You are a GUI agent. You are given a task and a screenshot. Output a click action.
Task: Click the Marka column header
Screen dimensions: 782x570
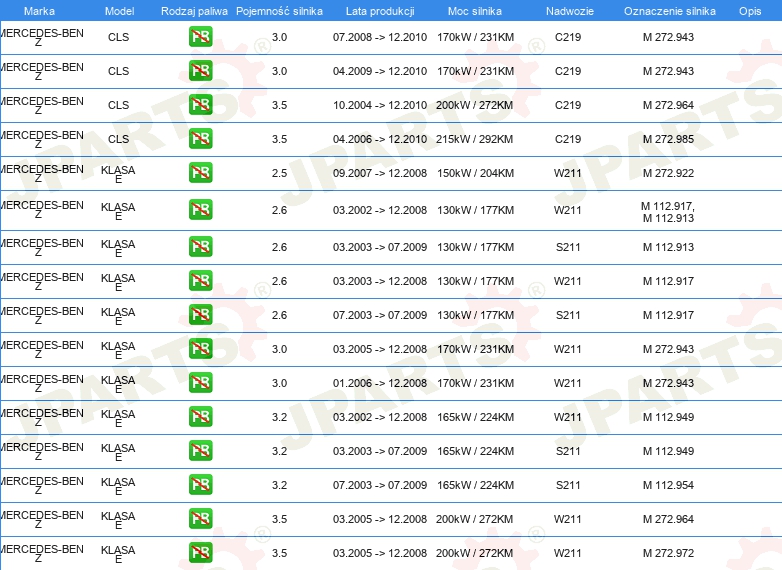(39, 10)
